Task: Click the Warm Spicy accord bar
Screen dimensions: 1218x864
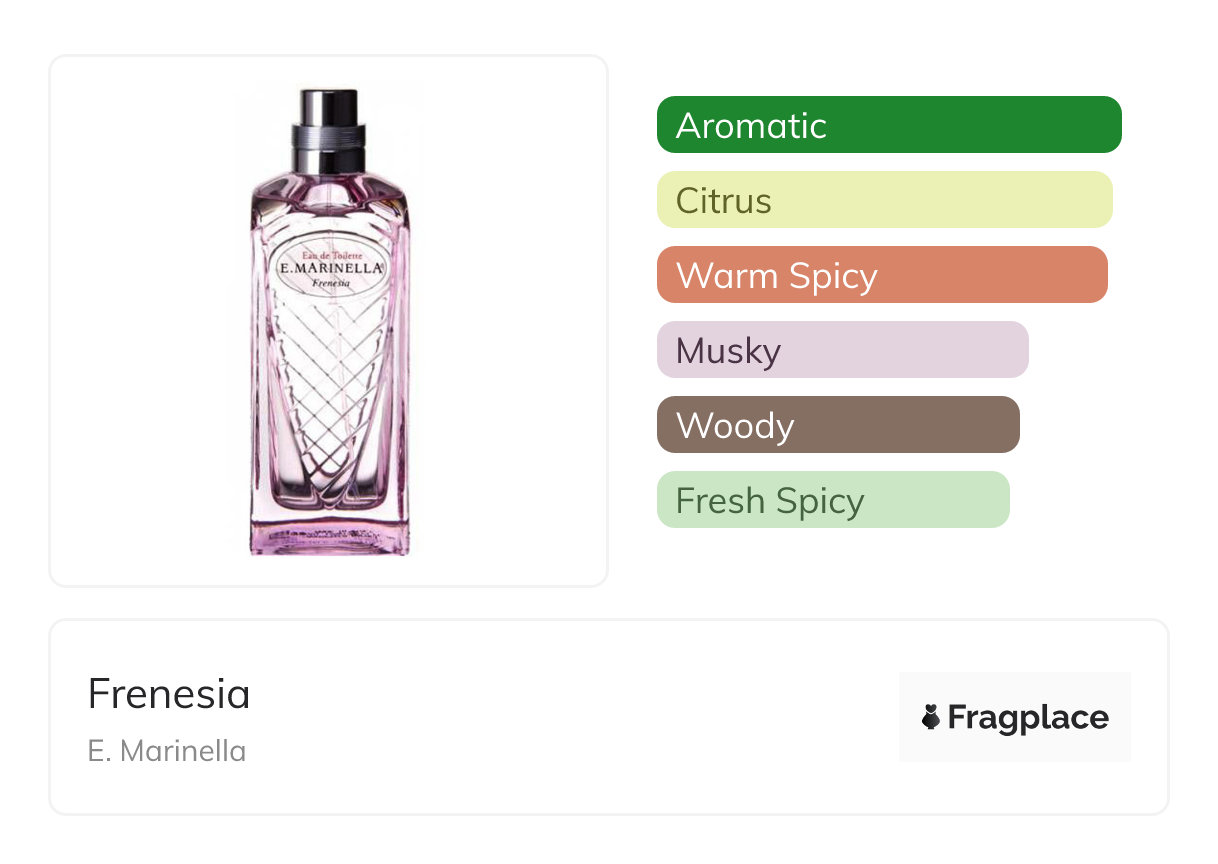Action: [881, 275]
